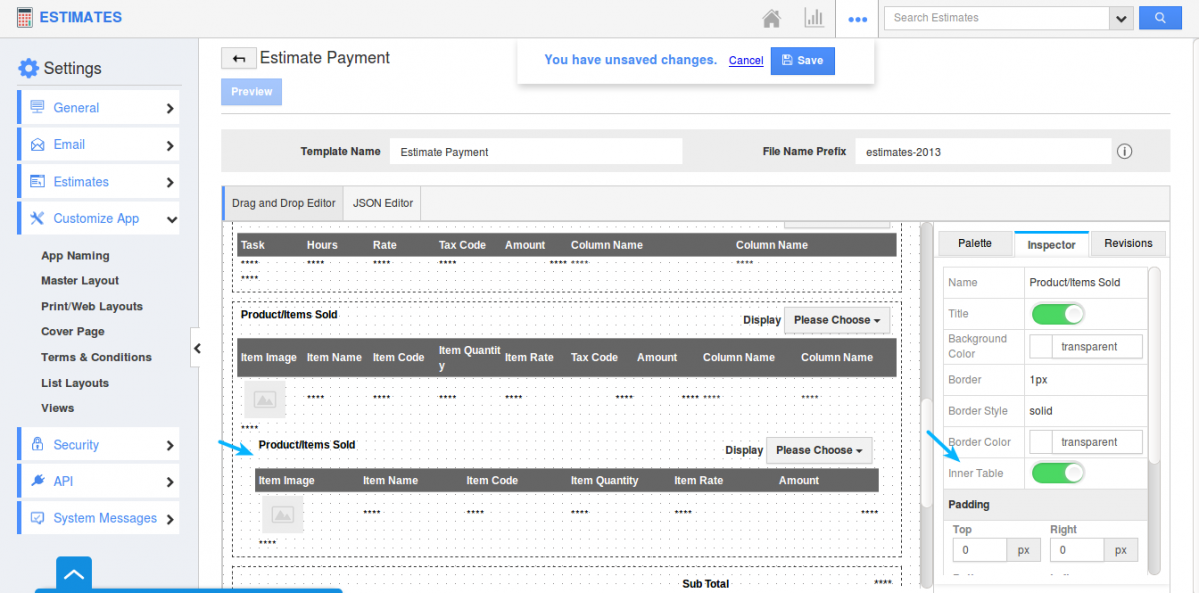Click the Inspector Name value Product/Items Sold

(1074, 282)
